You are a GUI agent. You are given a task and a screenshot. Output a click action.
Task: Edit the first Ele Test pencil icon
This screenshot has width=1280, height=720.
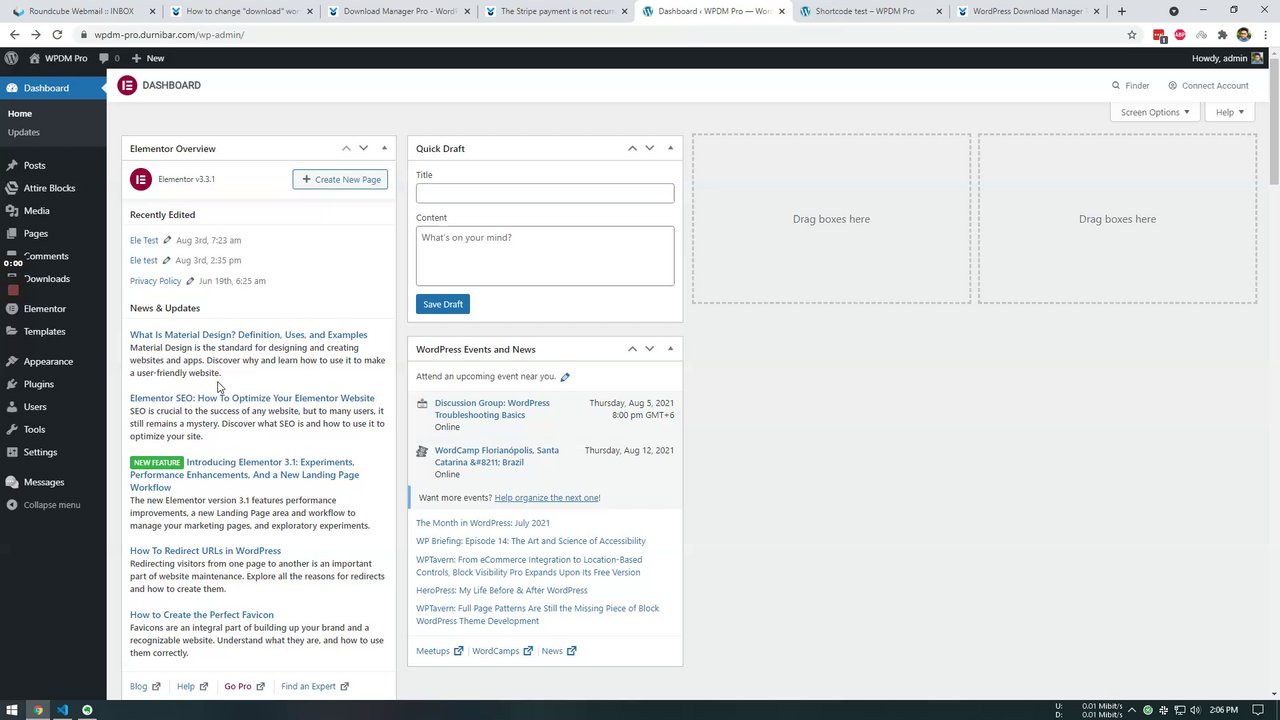tap(167, 240)
